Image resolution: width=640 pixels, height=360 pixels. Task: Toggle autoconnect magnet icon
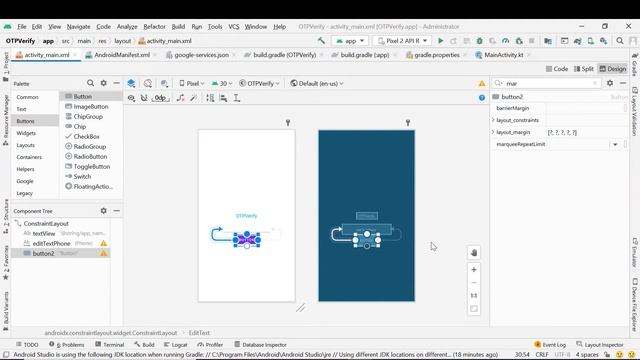coord(144,98)
